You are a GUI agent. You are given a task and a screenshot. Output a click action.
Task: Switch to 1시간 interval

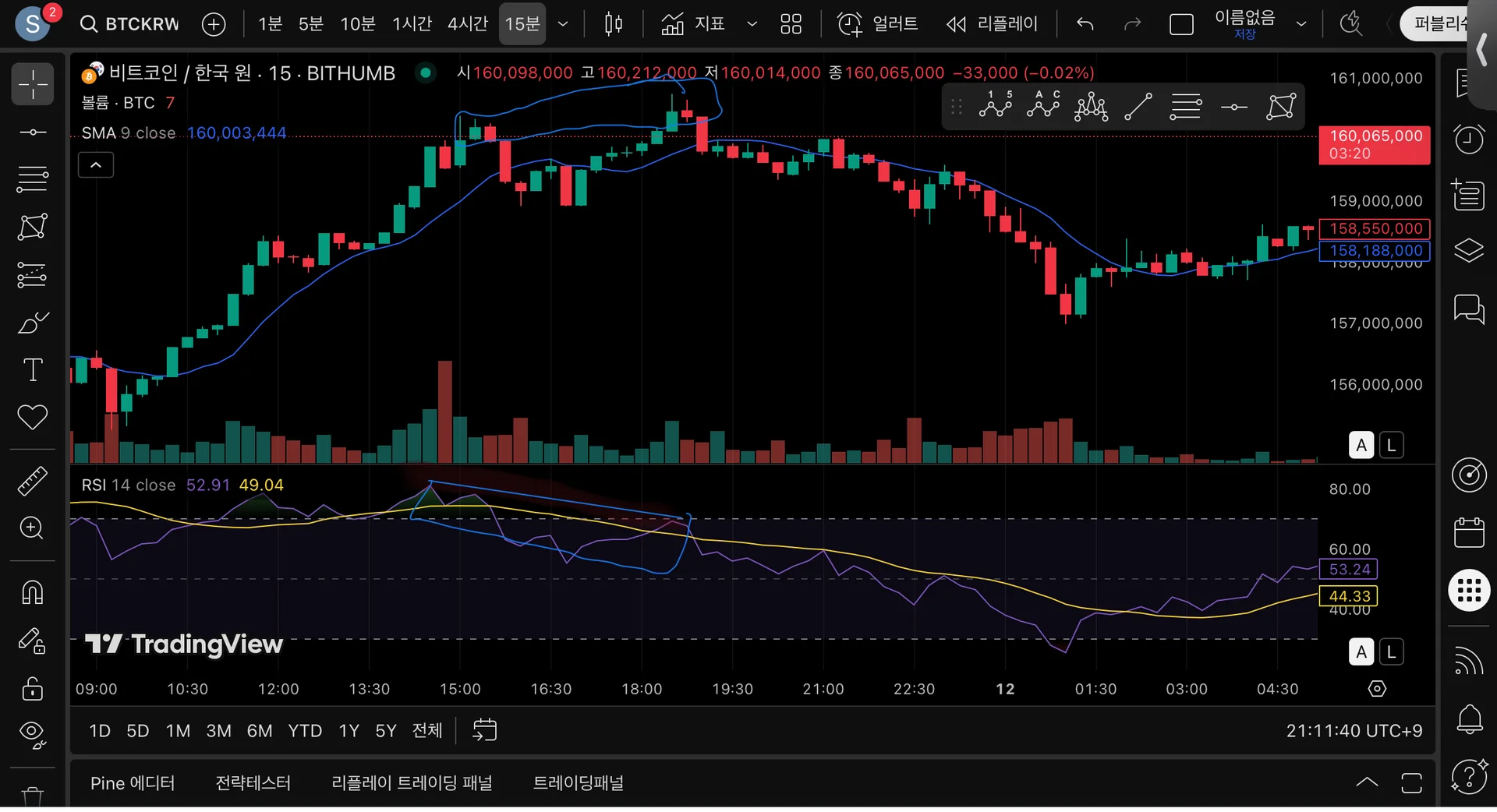(x=412, y=24)
